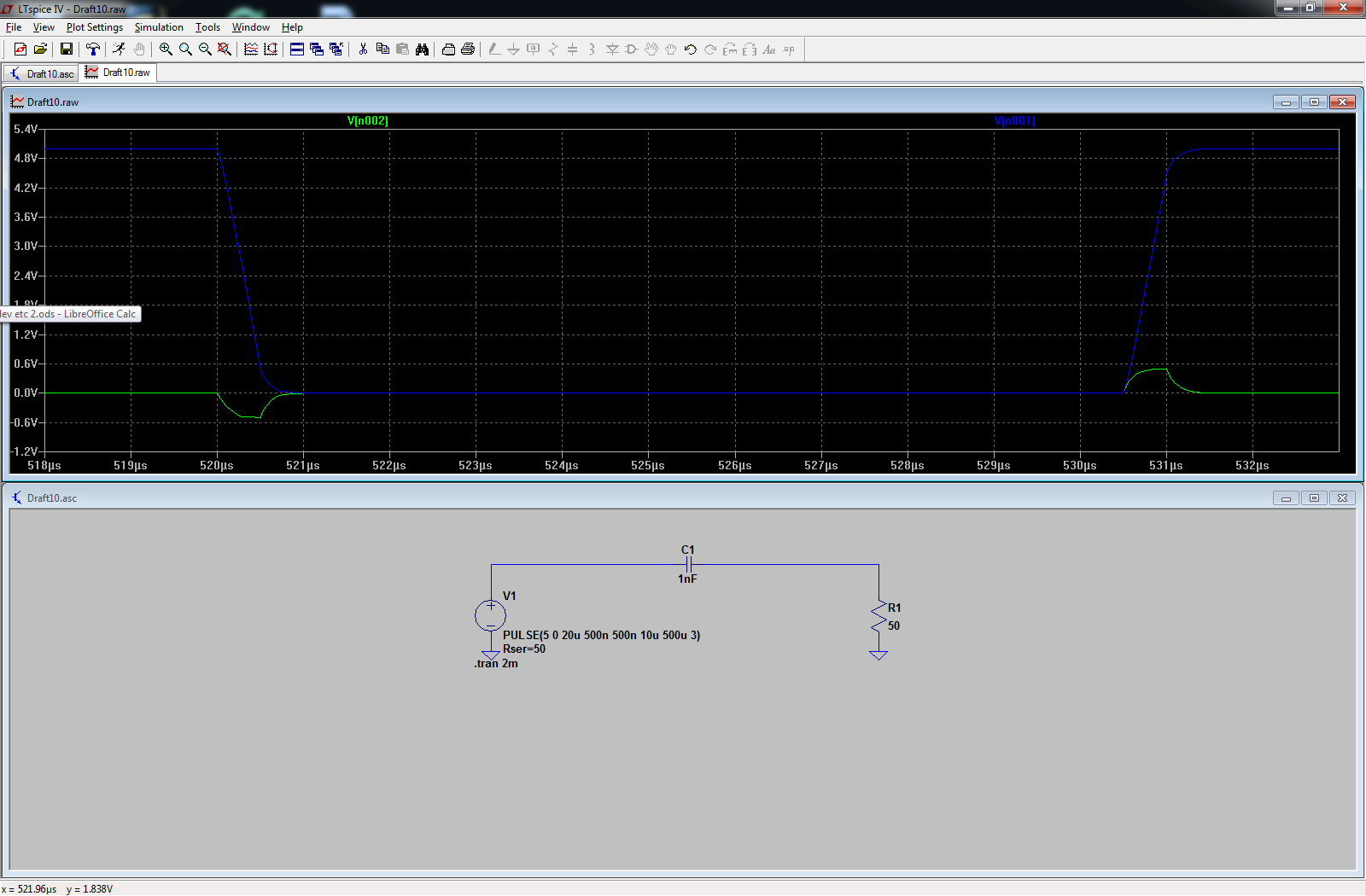The height and width of the screenshot is (896, 1366).
Task: Click the Rotate component icon
Action: coord(730,49)
